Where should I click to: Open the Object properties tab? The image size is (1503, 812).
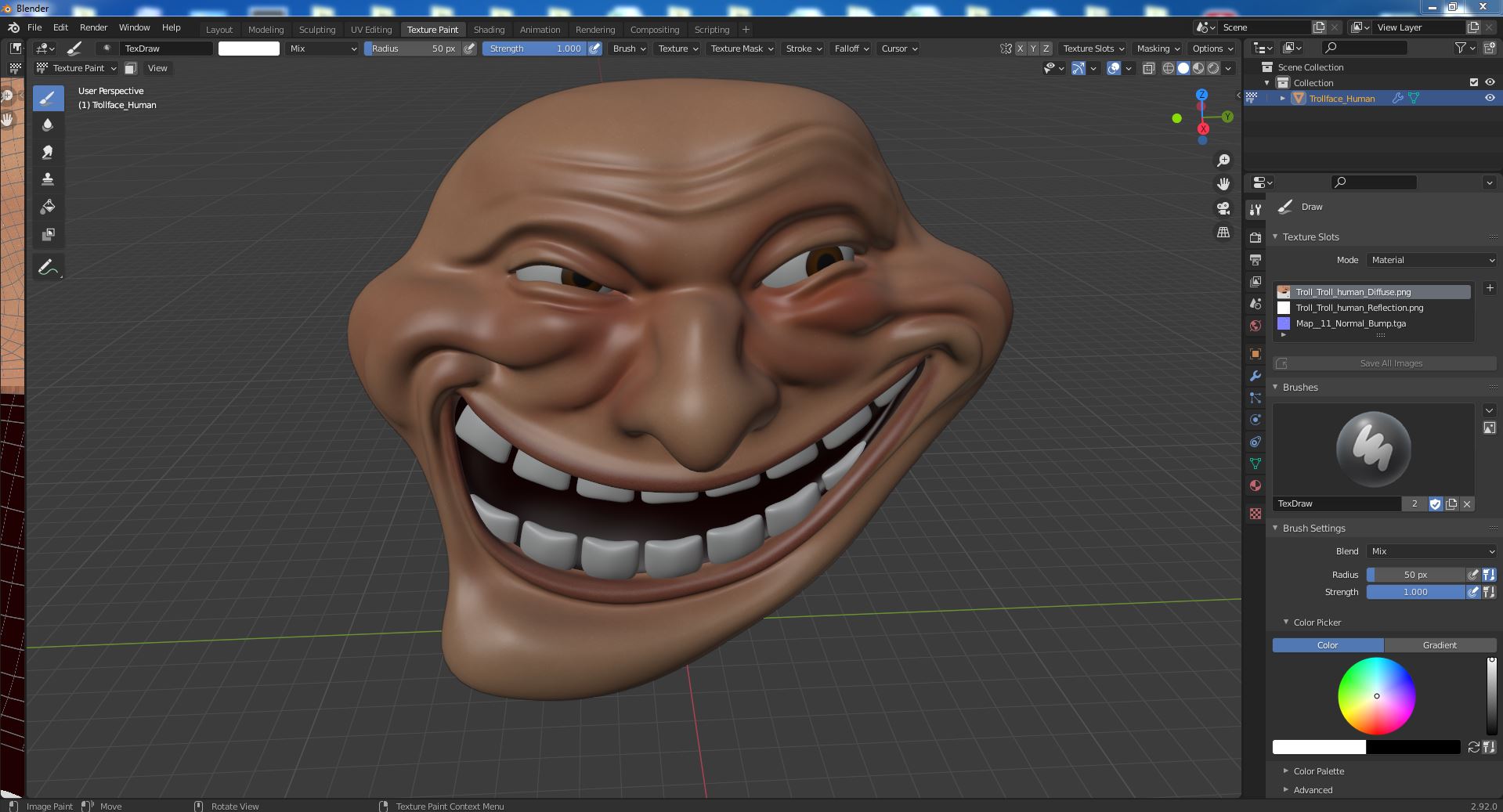pos(1256,354)
